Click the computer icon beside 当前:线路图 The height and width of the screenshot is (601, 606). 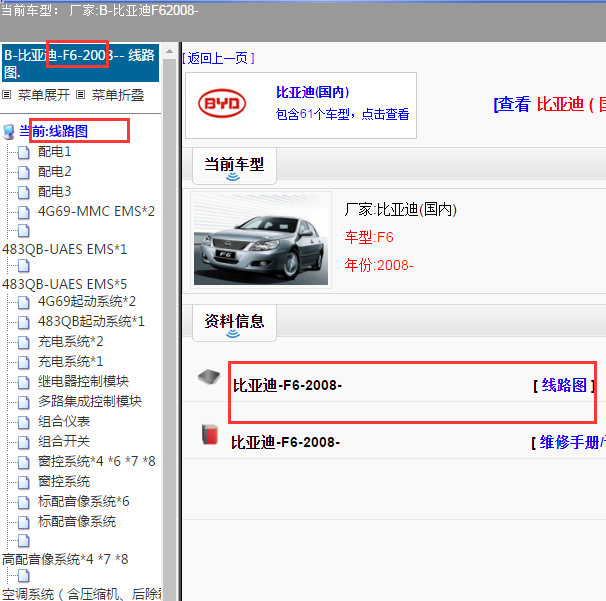tap(9, 132)
